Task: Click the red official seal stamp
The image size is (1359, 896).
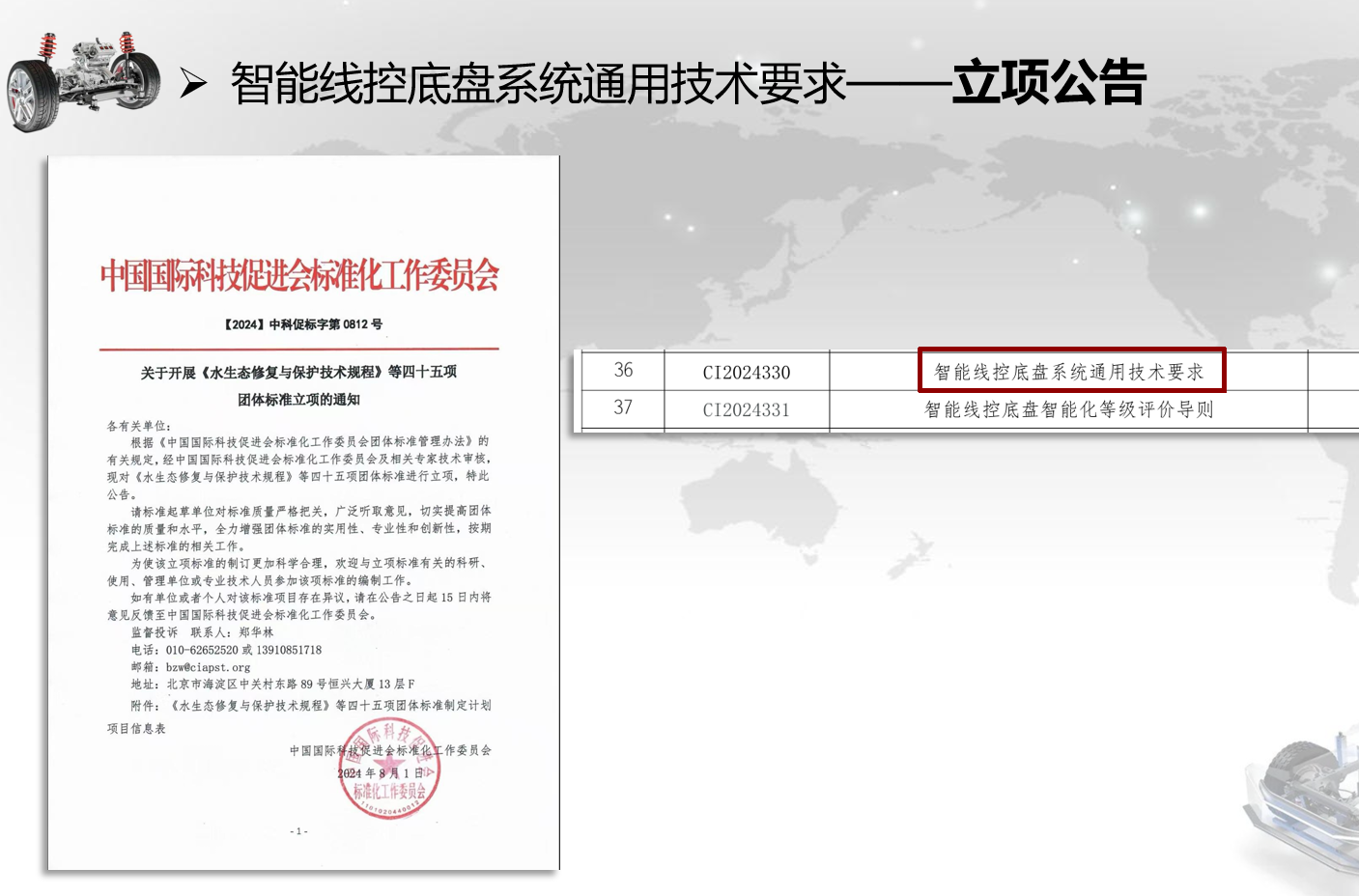Action: pyautogui.click(x=390, y=770)
